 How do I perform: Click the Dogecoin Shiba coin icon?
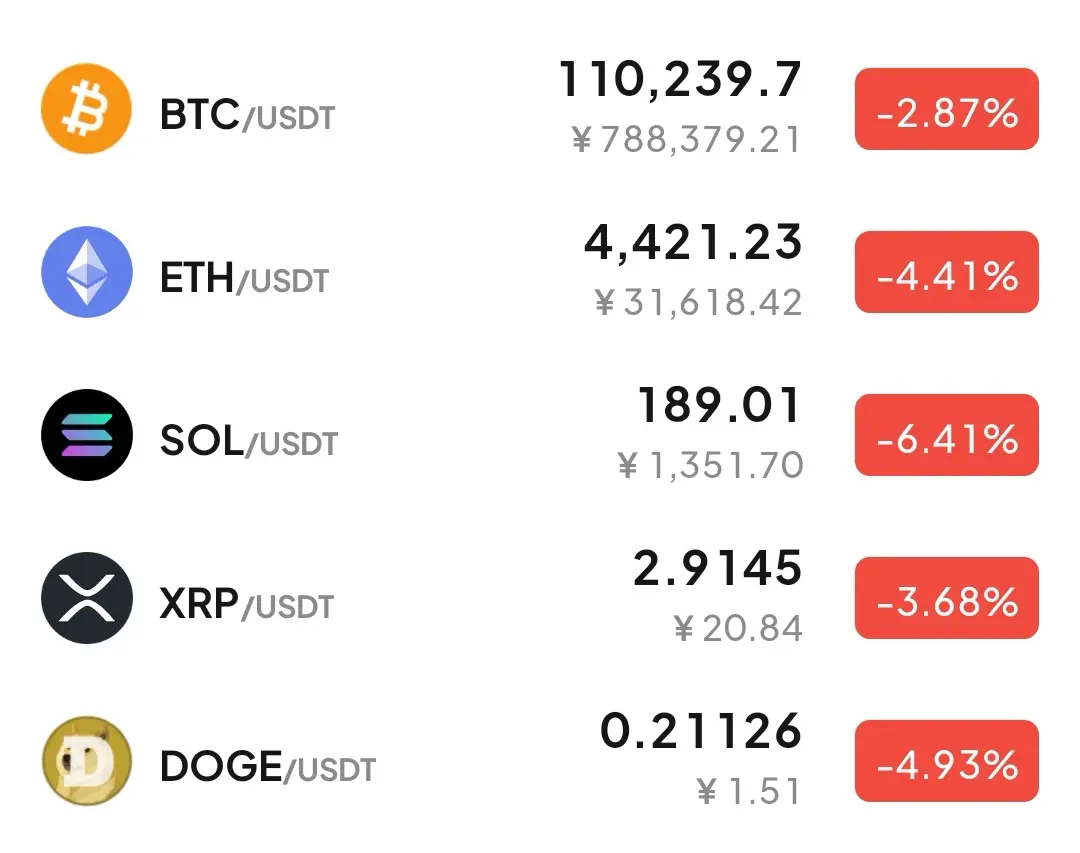pos(87,761)
